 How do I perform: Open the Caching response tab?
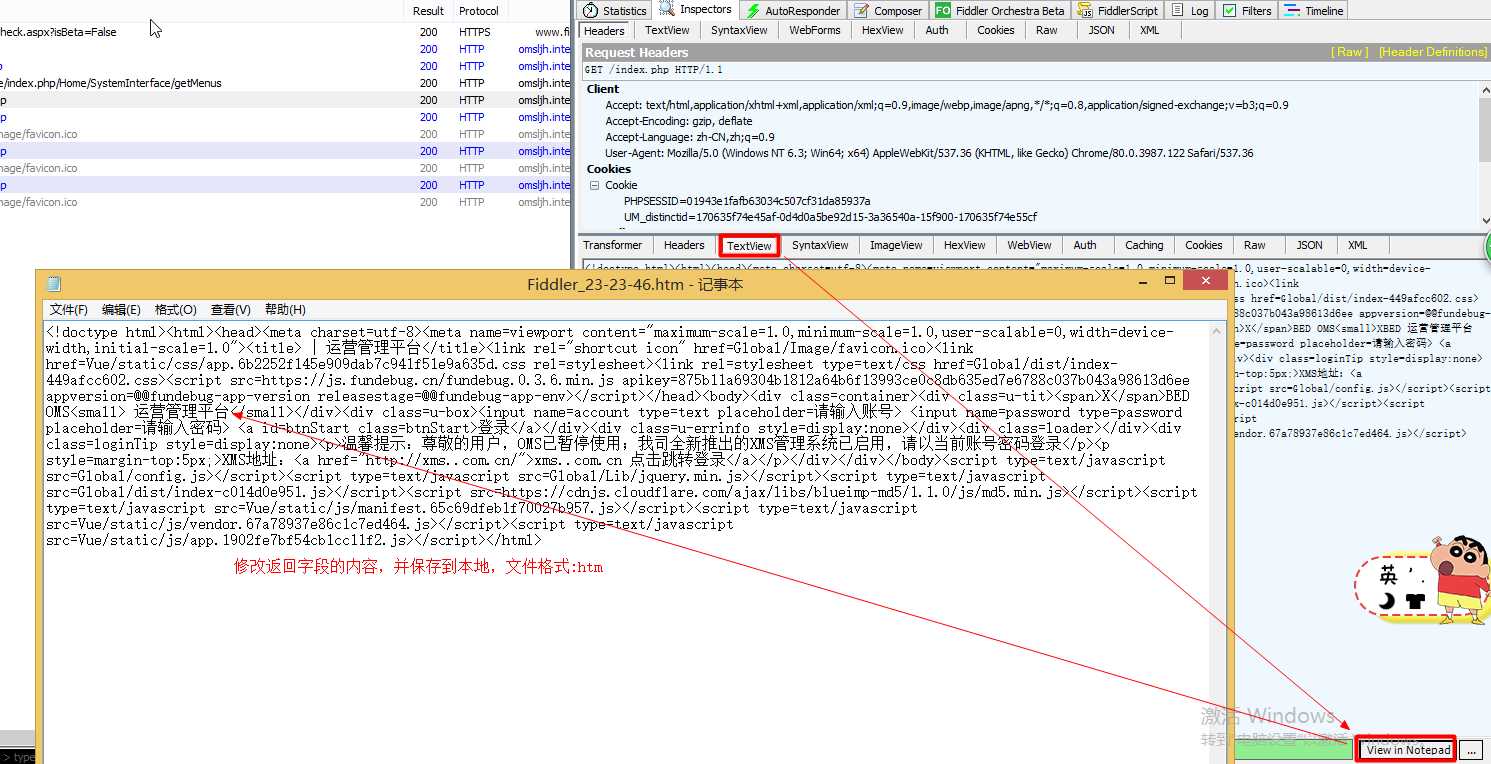click(1144, 245)
